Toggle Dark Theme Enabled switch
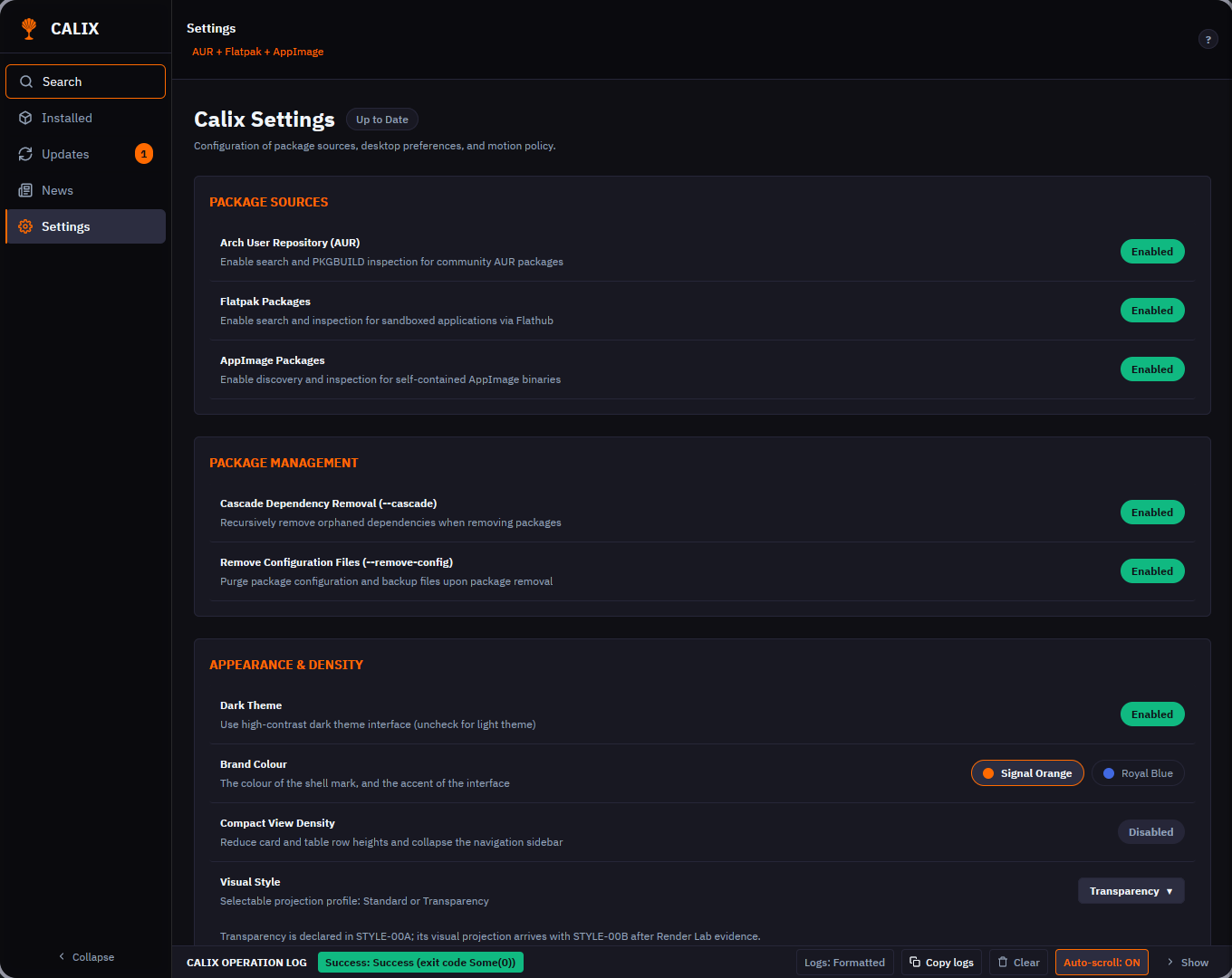 point(1152,714)
